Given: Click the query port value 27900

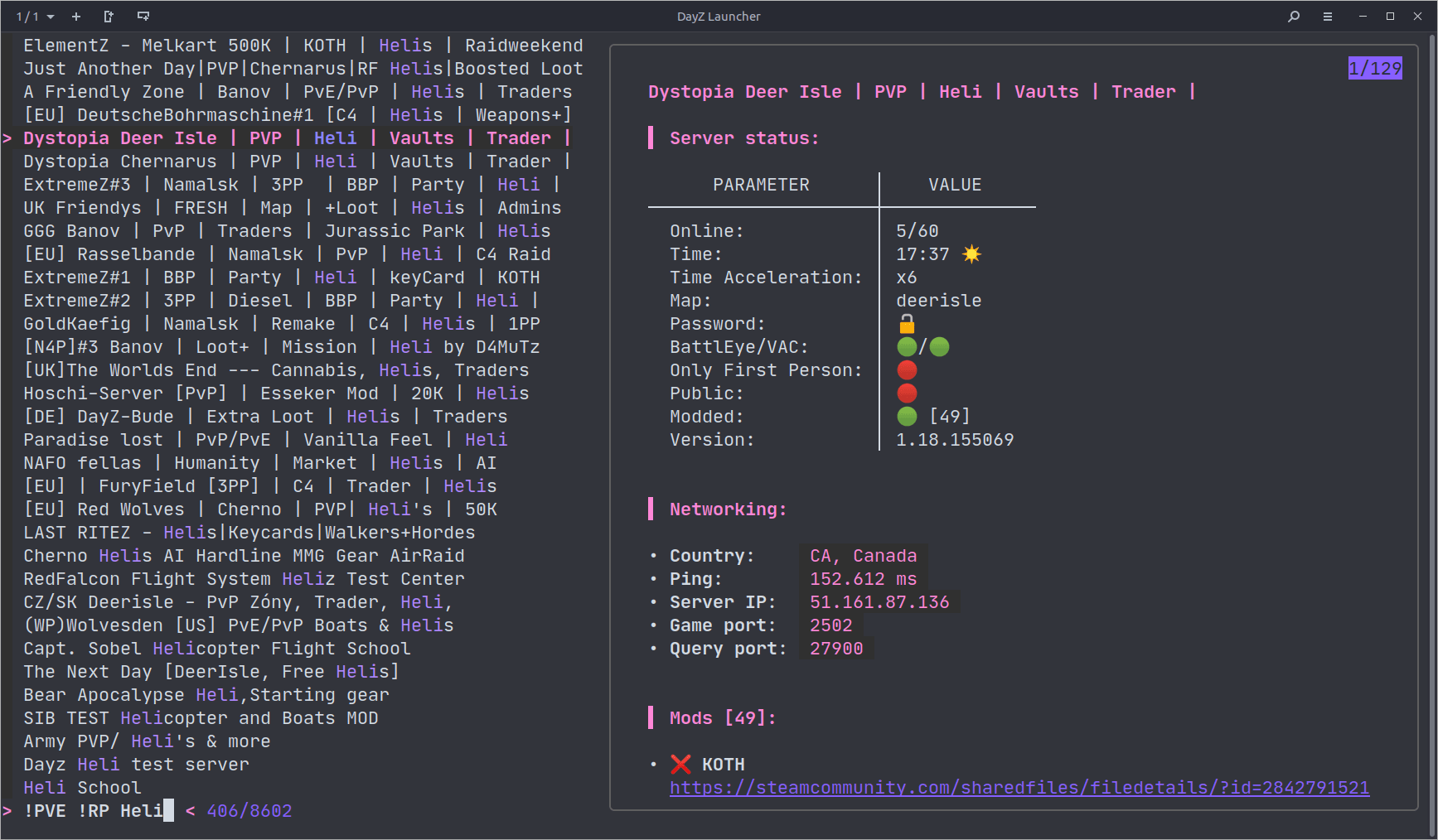Looking at the screenshot, I should coord(836,649).
